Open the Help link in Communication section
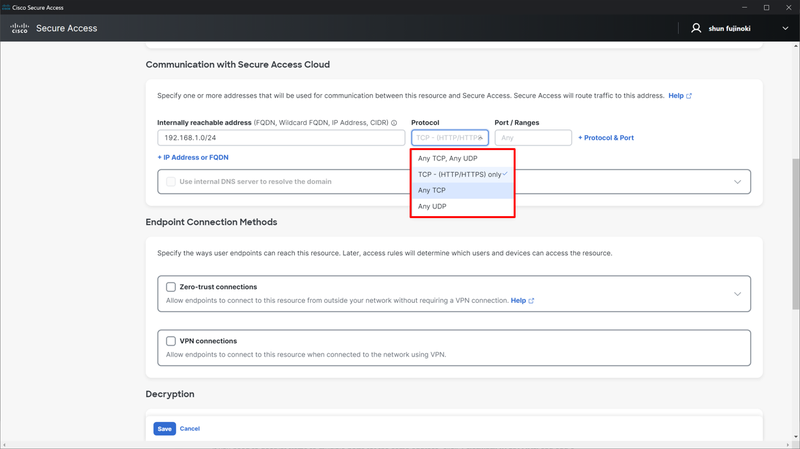This screenshot has height=449, width=800. (x=676, y=95)
